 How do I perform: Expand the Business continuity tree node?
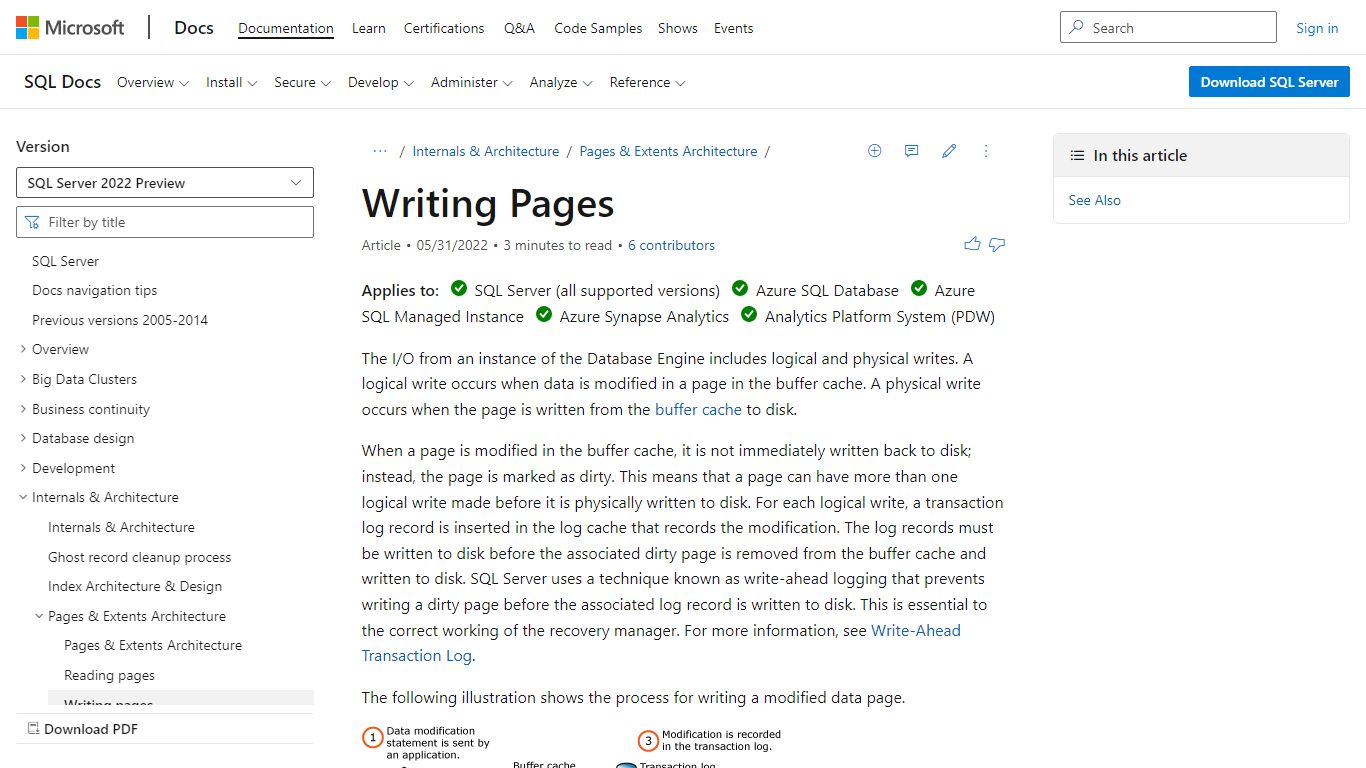pyautogui.click(x=23, y=409)
